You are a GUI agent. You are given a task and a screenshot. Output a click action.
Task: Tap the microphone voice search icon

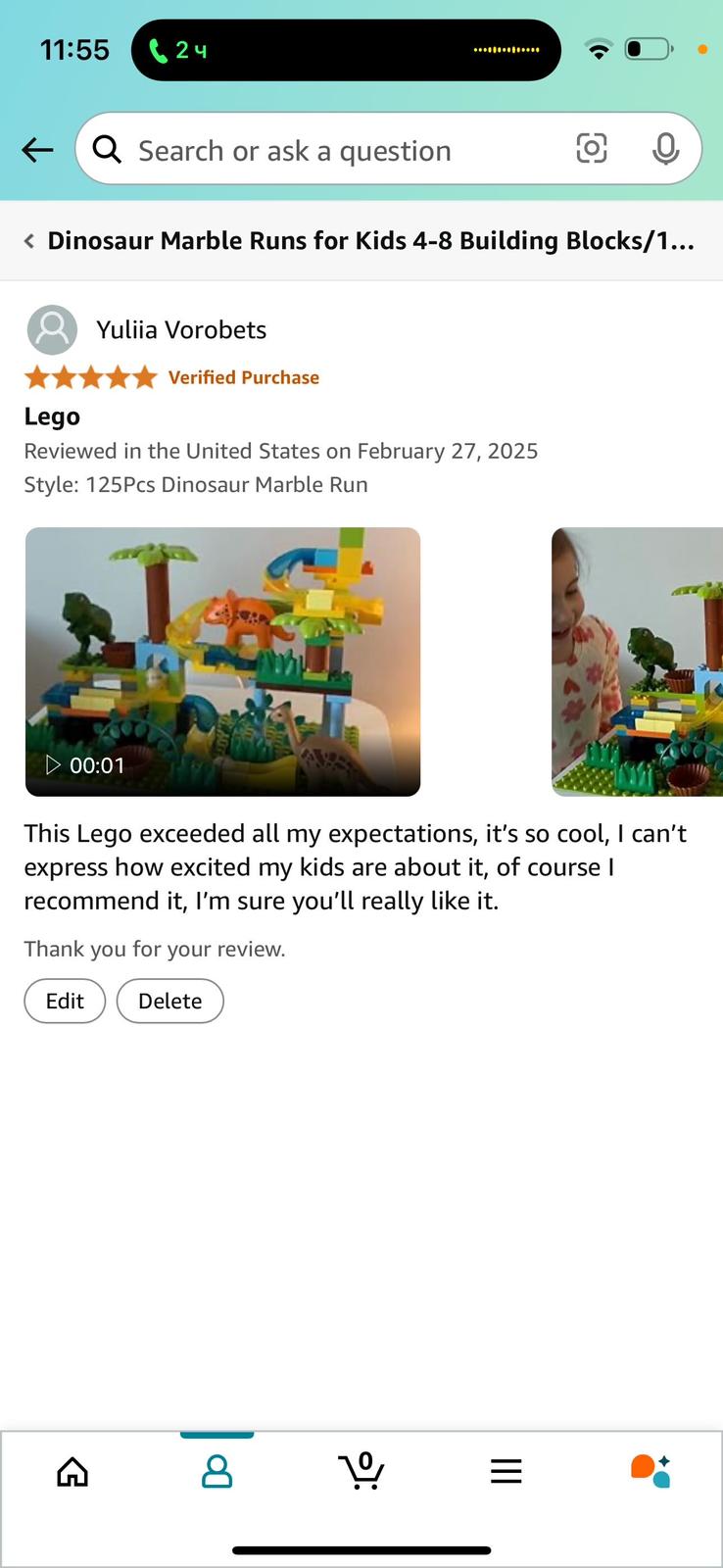click(x=665, y=149)
